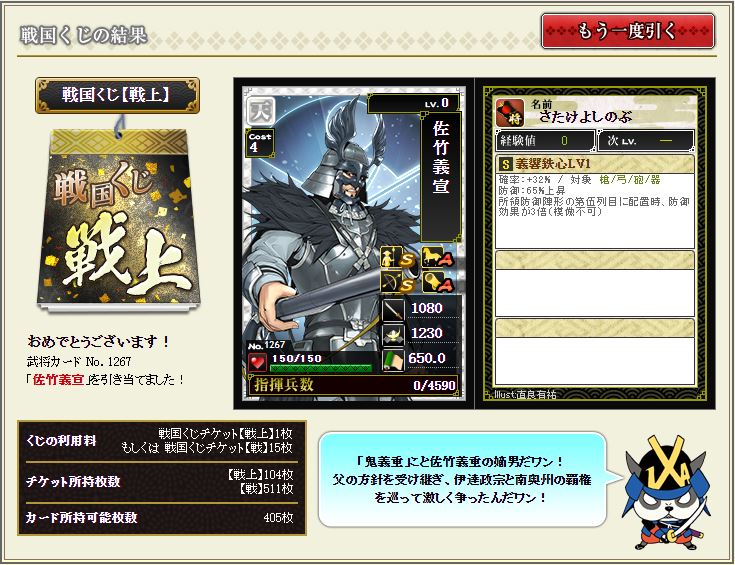Click the Cost 4 badge

coord(260,142)
